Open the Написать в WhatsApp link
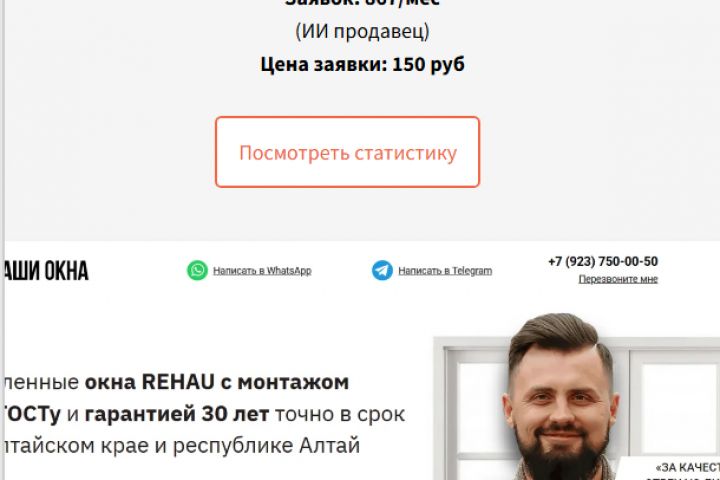Screen dimensions: 720x480 point(262,271)
